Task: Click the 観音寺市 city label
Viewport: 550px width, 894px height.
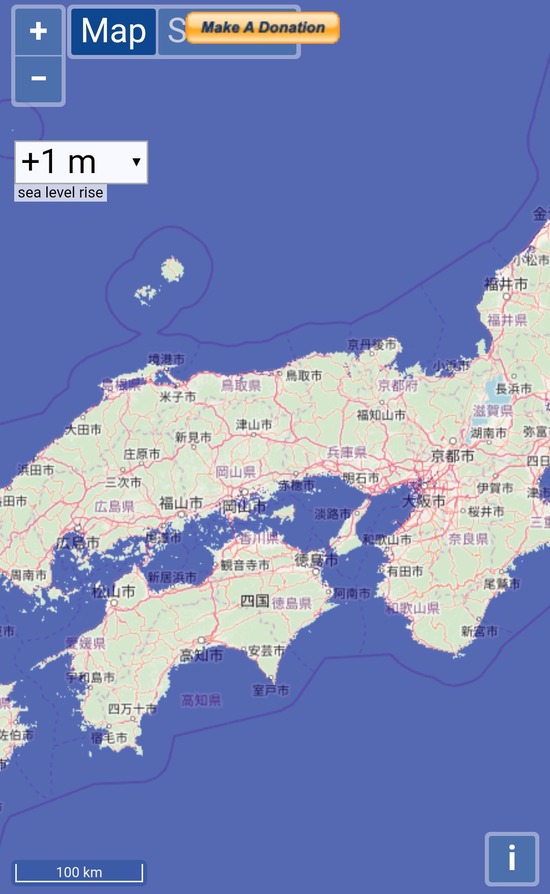Action: coord(245,565)
